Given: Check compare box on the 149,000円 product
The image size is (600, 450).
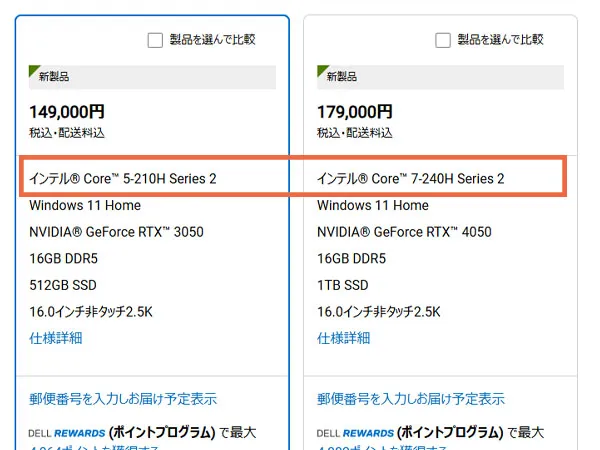Looking at the screenshot, I should pyautogui.click(x=154, y=40).
